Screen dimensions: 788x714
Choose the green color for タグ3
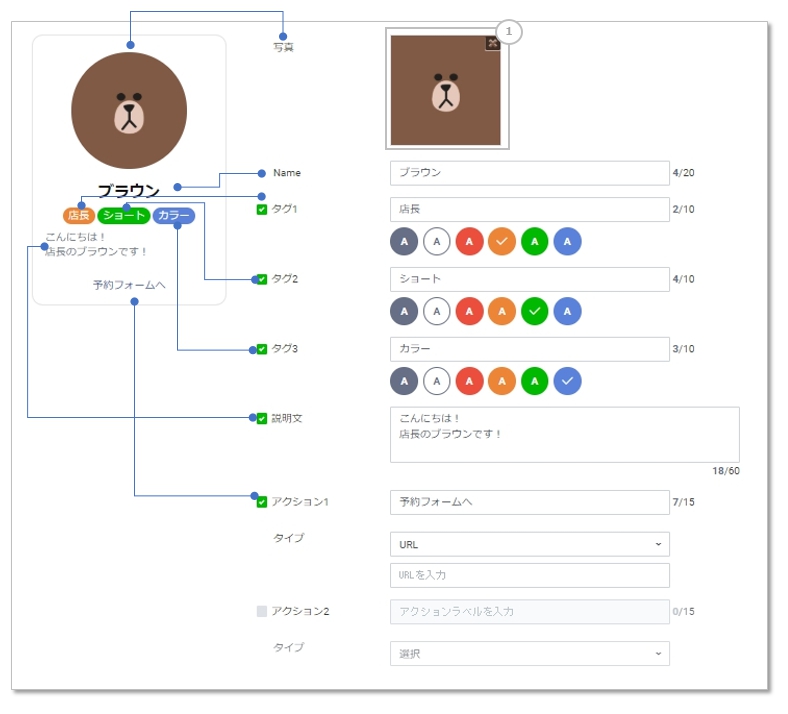click(534, 381)
